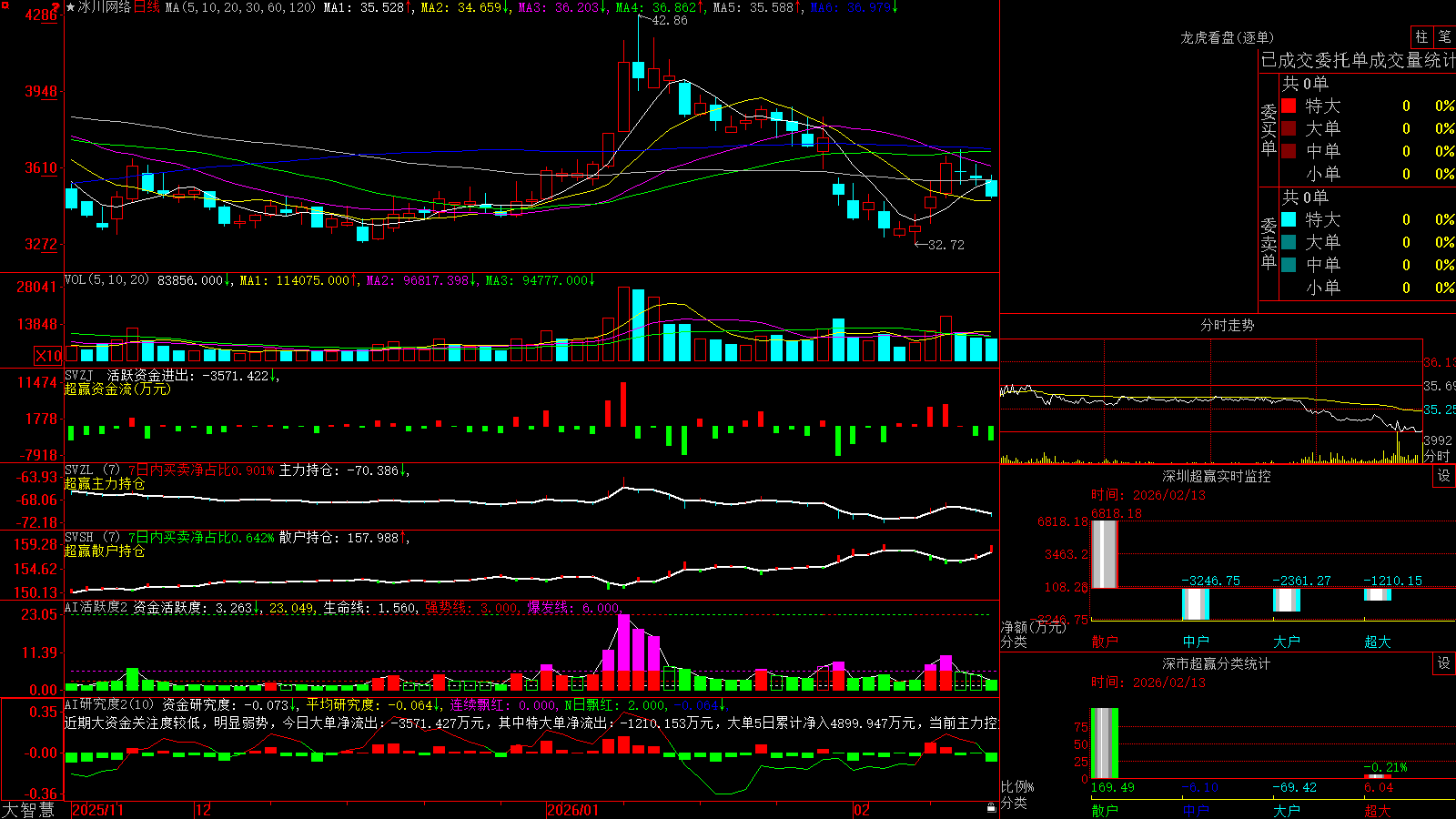Click the intraday 分时 price line chart
Viewport: 1456px width, 819px height.
(x=1211, y=401)
